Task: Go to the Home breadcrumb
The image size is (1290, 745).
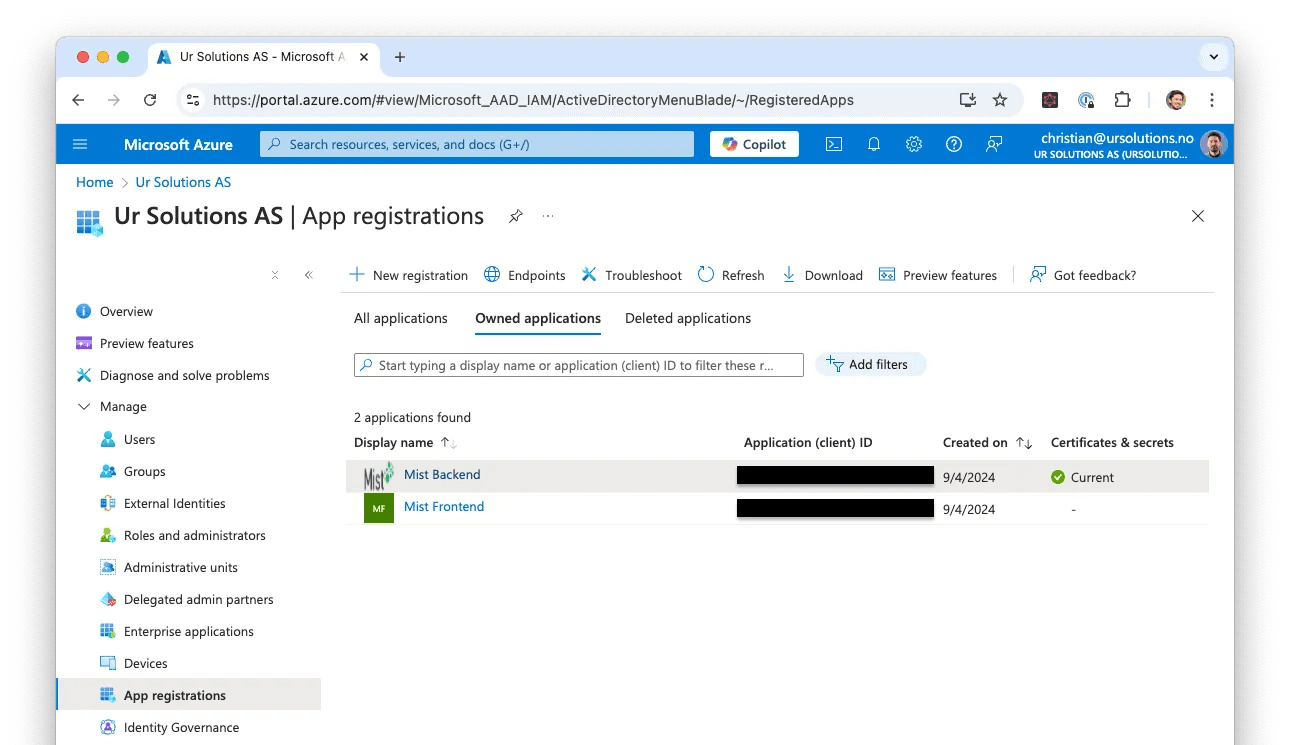Action: pos(95,182)
